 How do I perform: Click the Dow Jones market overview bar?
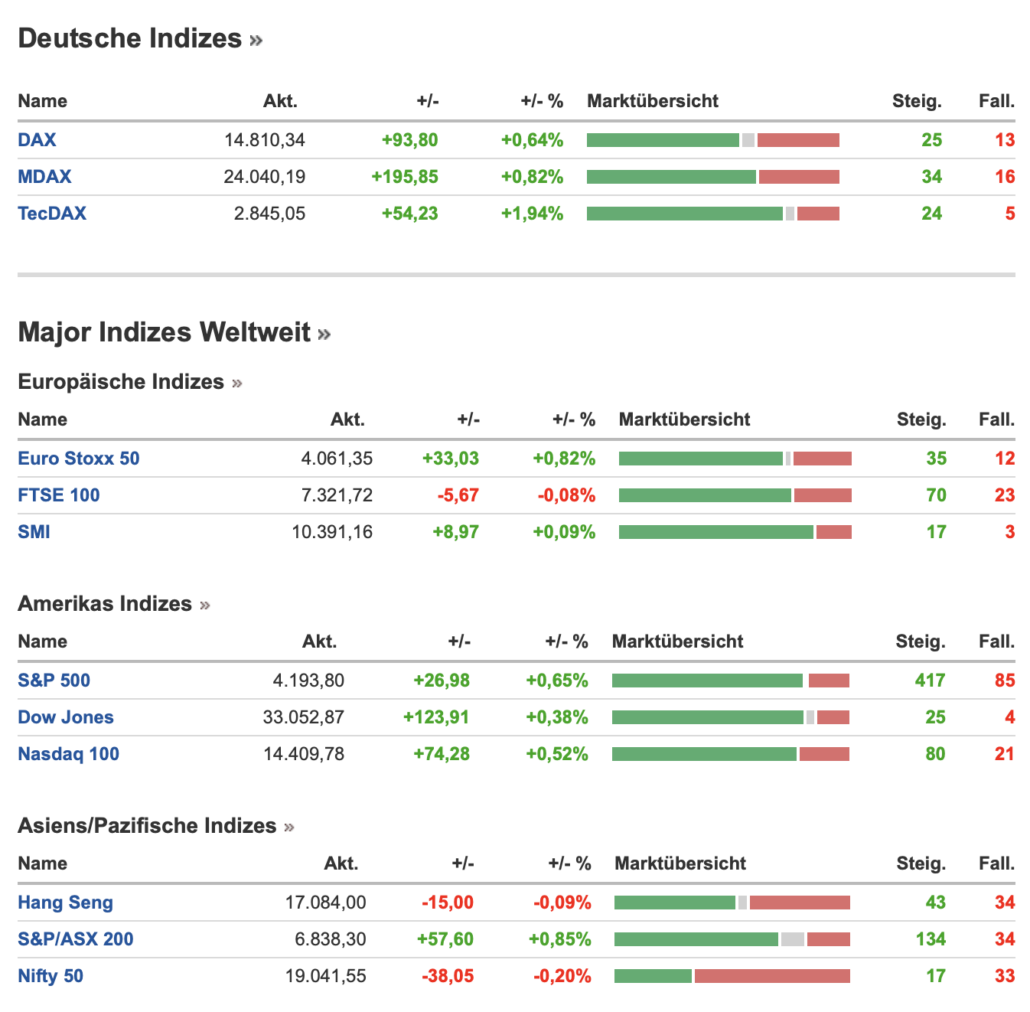[730, 717]
